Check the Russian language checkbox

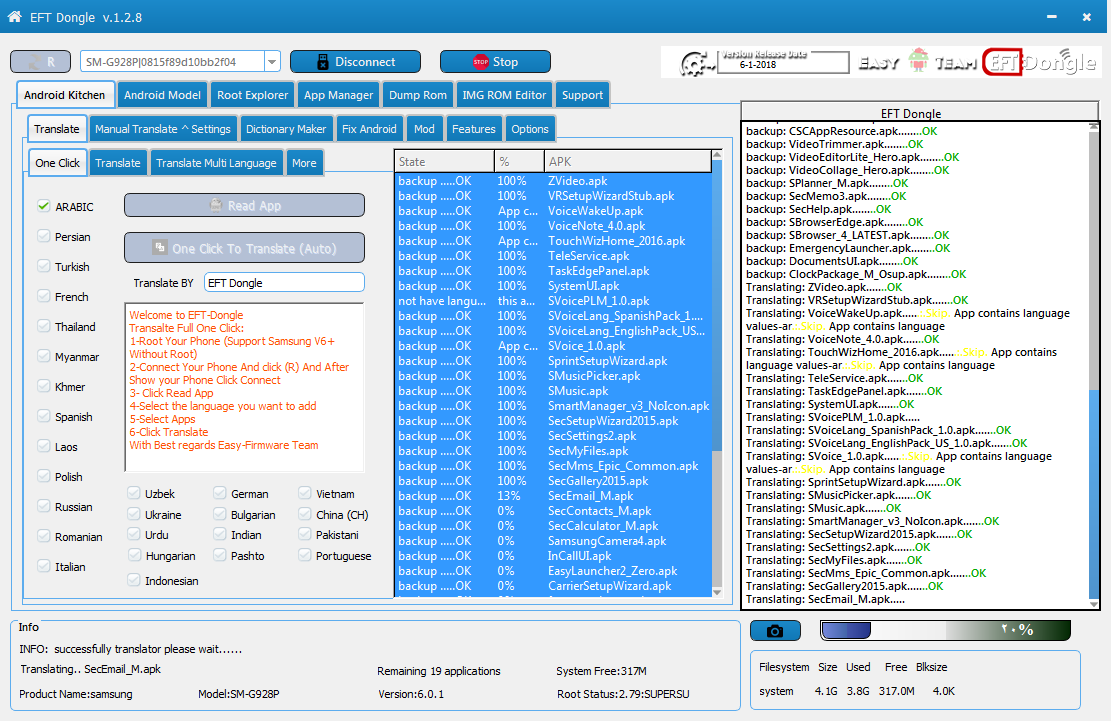pos(44,506)
